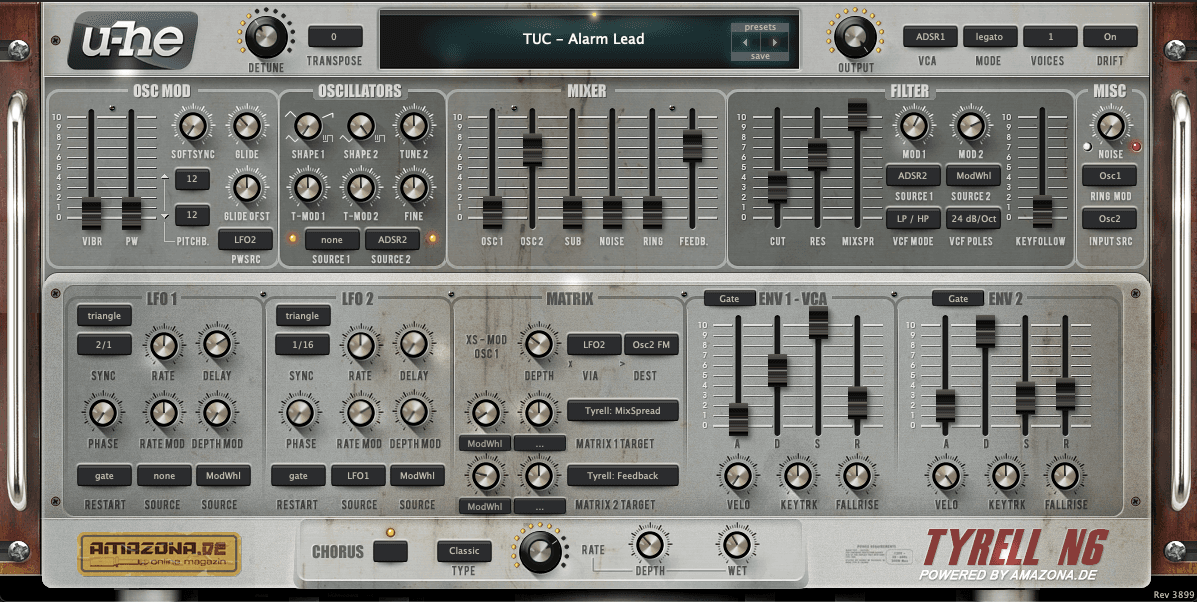Click the Glide knob
1197x602 pixels.
point(247,126)
